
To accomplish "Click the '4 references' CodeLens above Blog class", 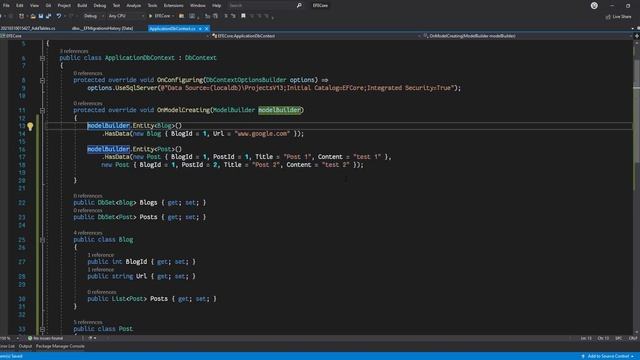I will pos(88,233).
